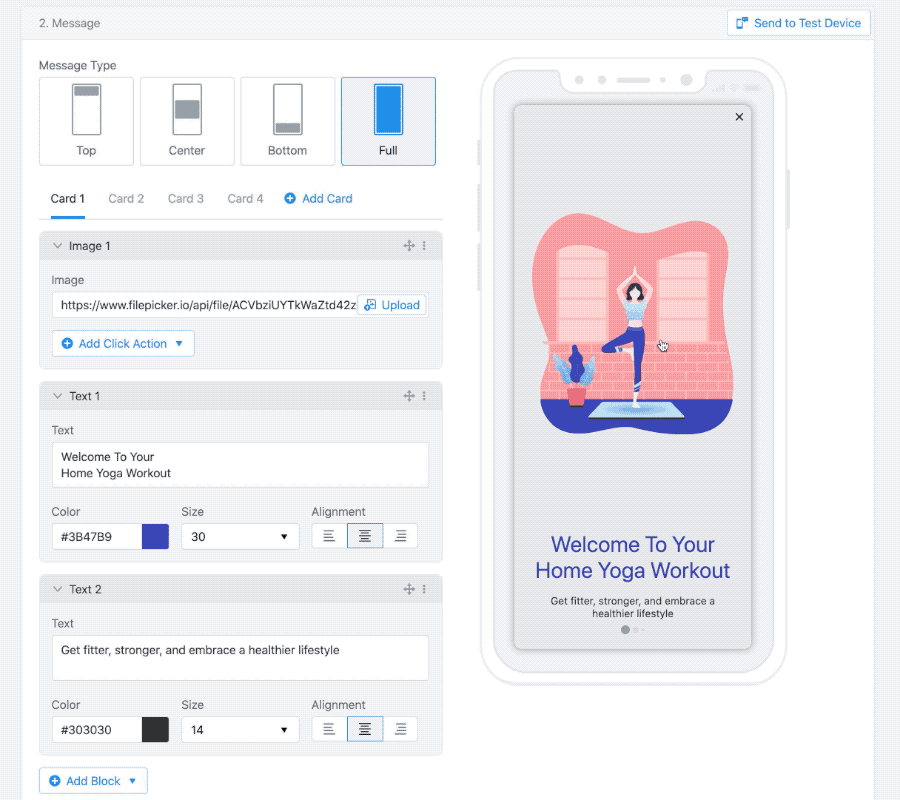The image size is (900, 800).
Task: Switch to the Card 2 tab
Action: (126, 199)
